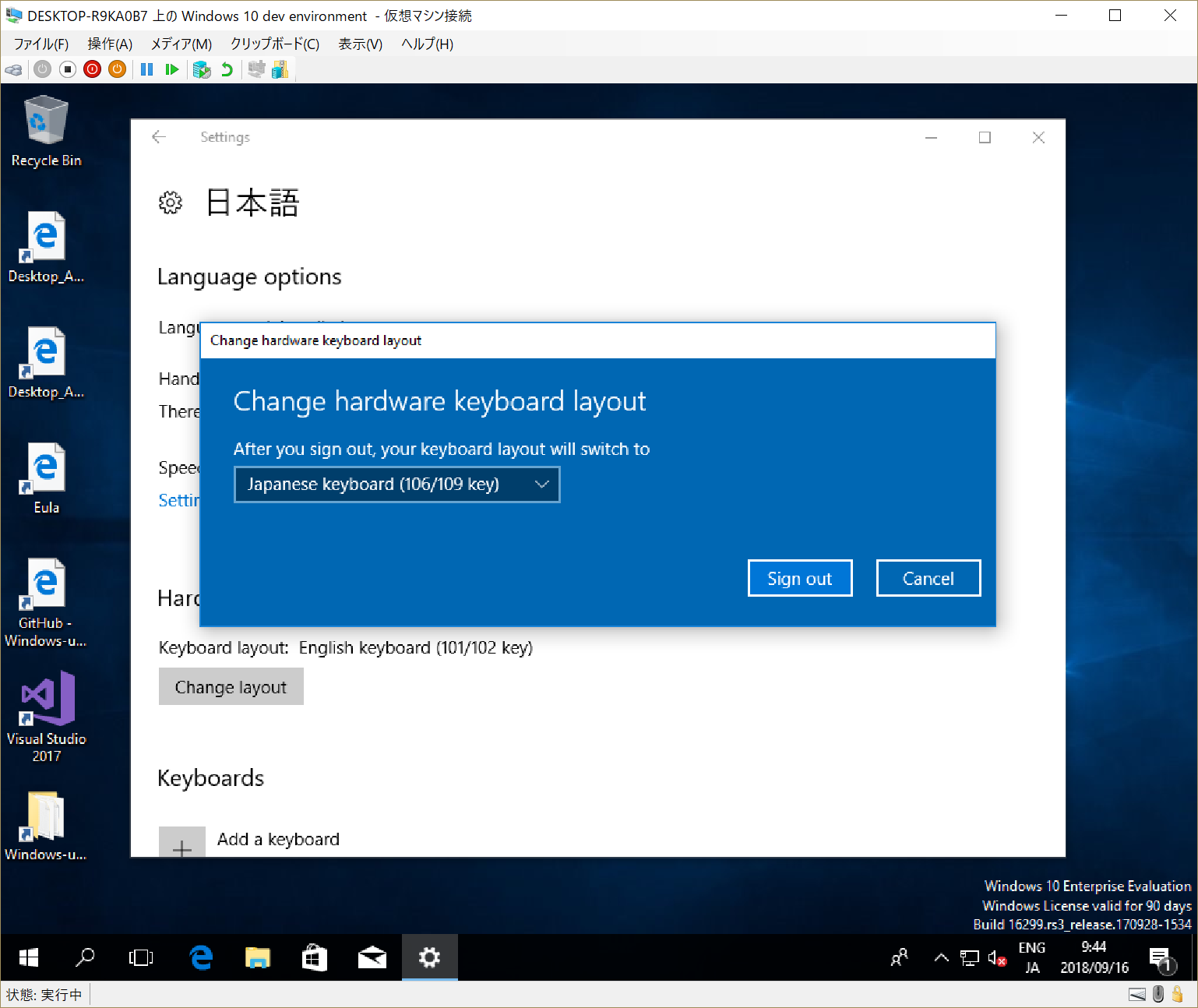
Task: Open the Settings gear in the VM taskbar
Action: (429, 957)
